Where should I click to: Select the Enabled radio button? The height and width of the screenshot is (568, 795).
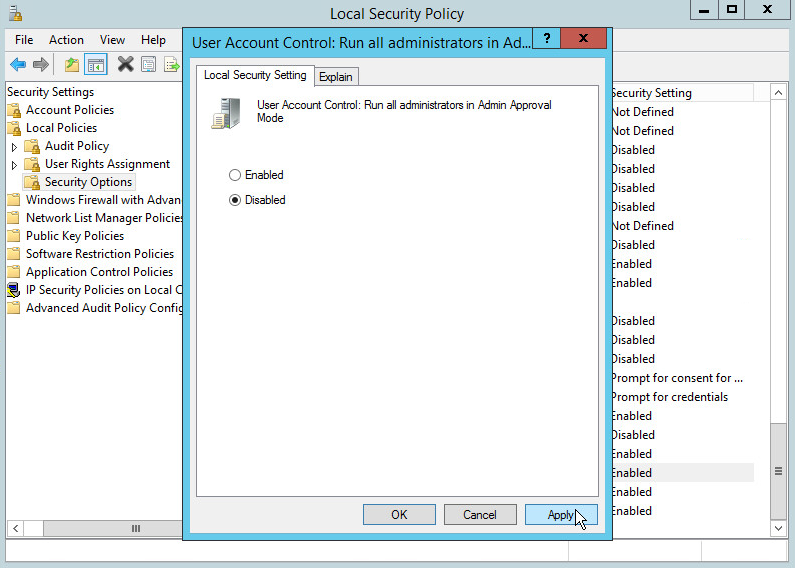point(235,175)
